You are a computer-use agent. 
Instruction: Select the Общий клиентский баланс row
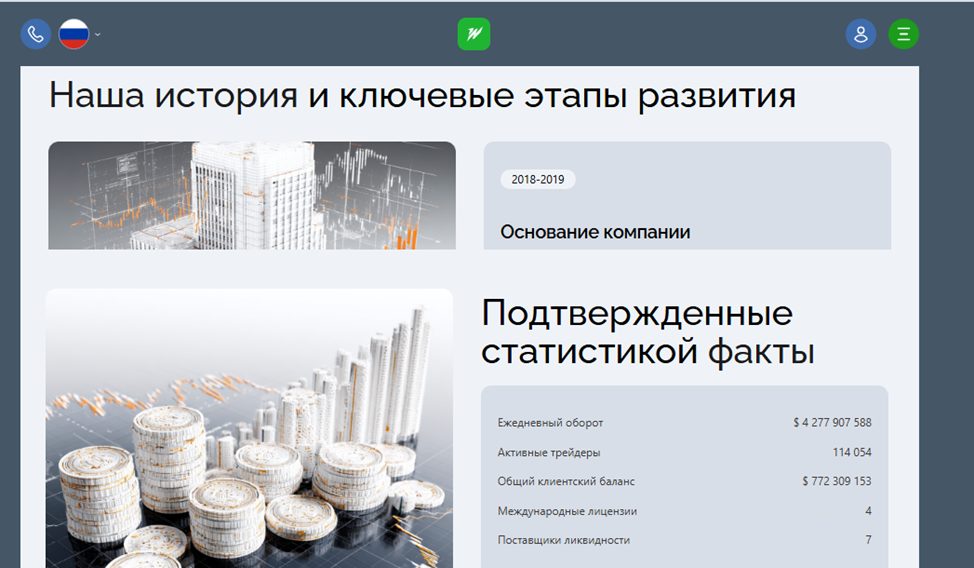pos(685,481)
